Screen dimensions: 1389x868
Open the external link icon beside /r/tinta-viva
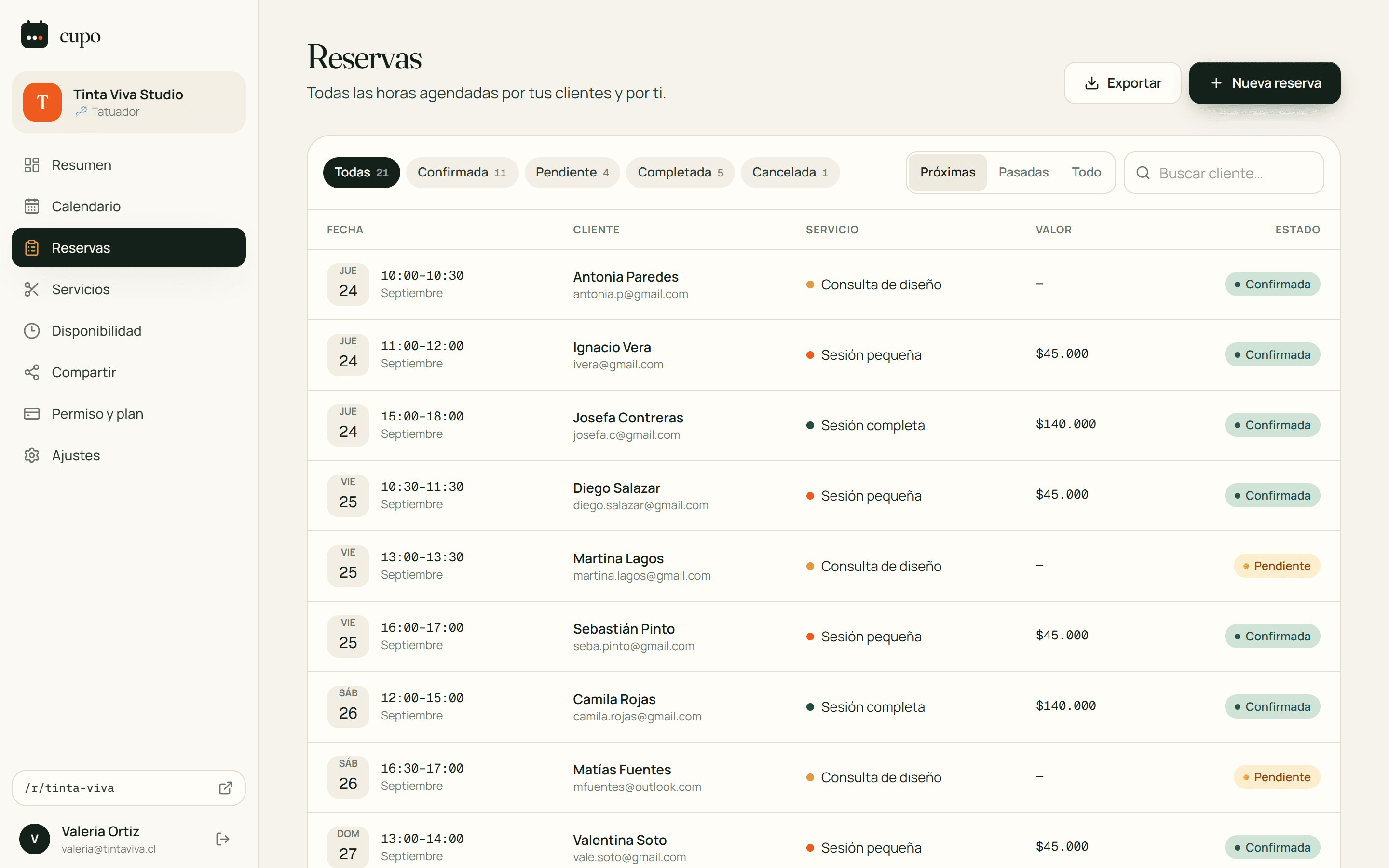[226, 787]
